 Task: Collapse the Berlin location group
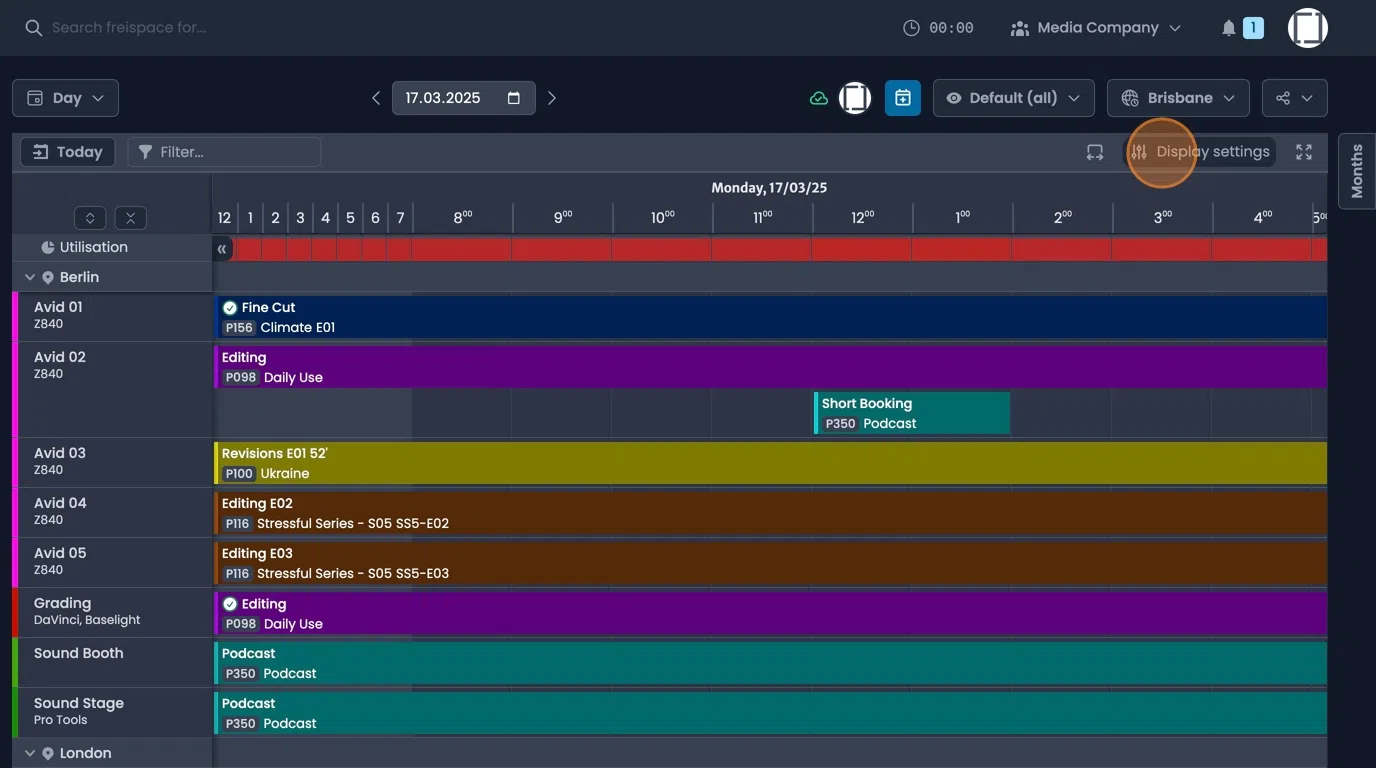click(29, 276)
